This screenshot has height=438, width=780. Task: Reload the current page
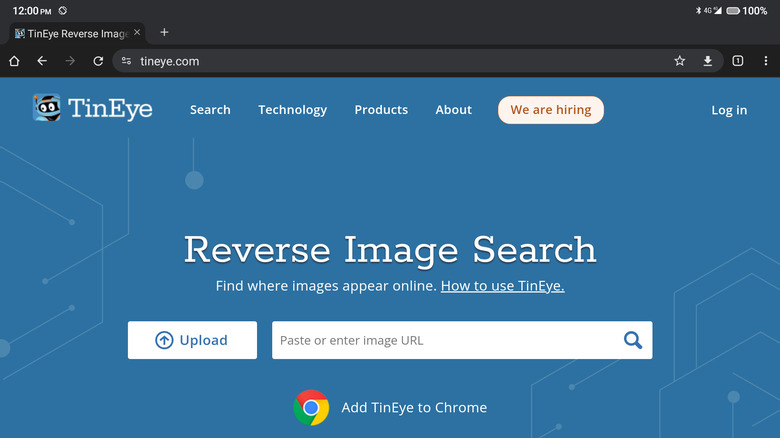pos(98,61)
